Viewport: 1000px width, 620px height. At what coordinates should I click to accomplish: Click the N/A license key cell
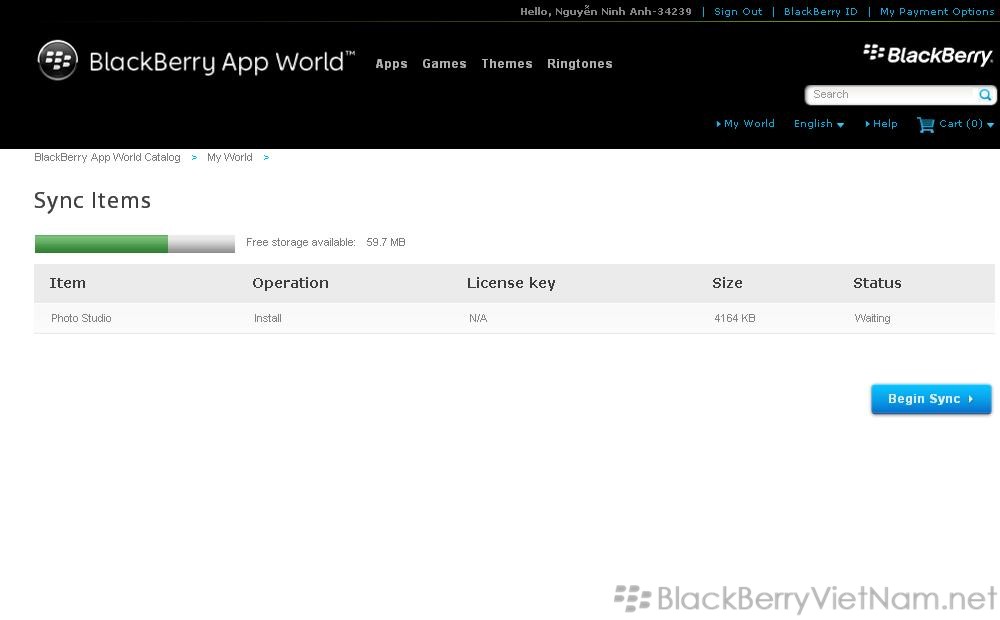click(478, 318)
